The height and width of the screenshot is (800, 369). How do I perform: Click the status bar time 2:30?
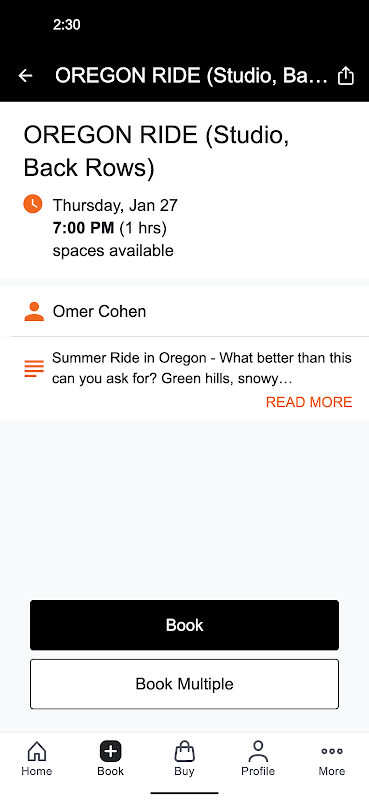click(66, 24)
